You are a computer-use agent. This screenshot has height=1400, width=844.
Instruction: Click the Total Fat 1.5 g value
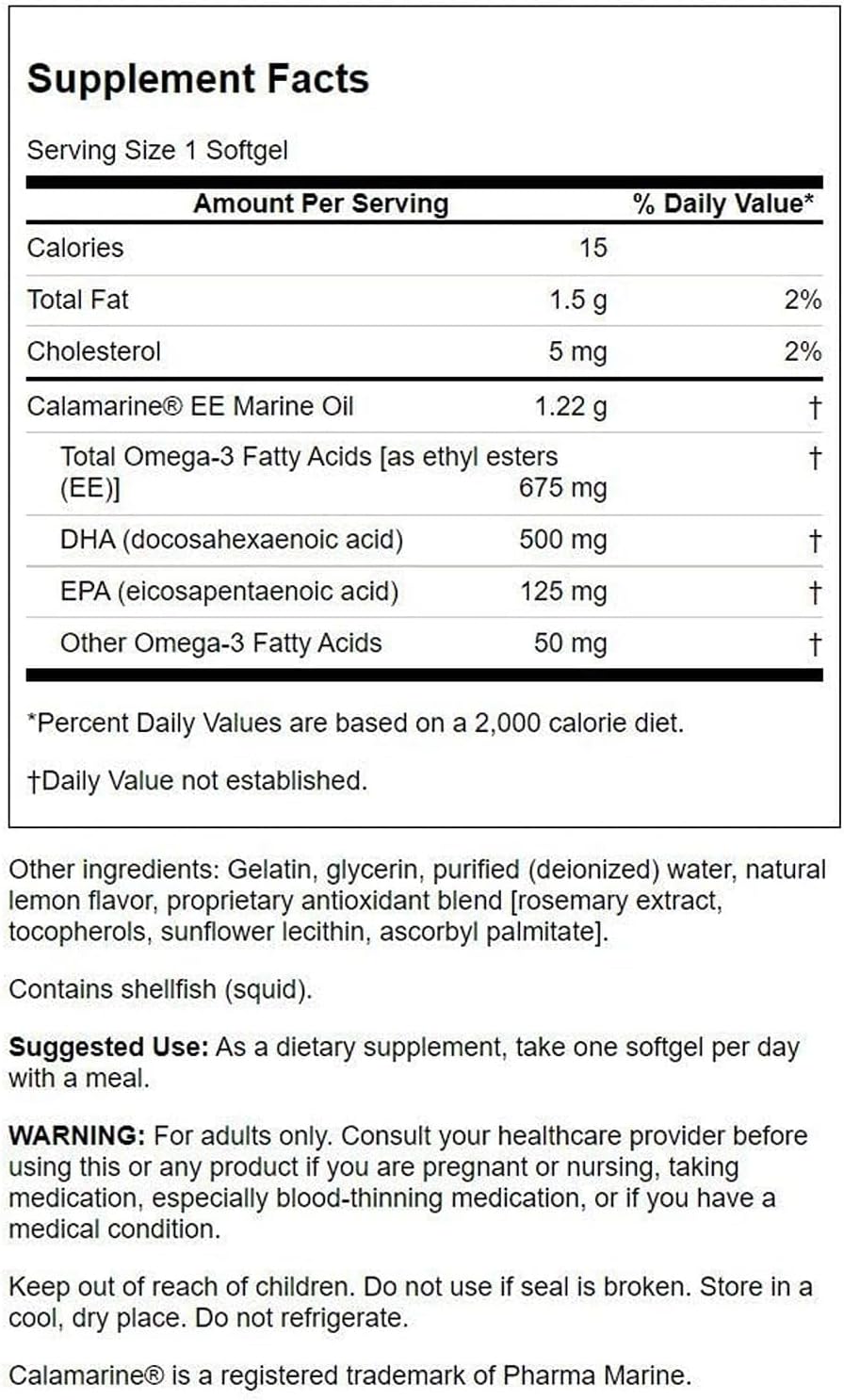tap(577, 301)
